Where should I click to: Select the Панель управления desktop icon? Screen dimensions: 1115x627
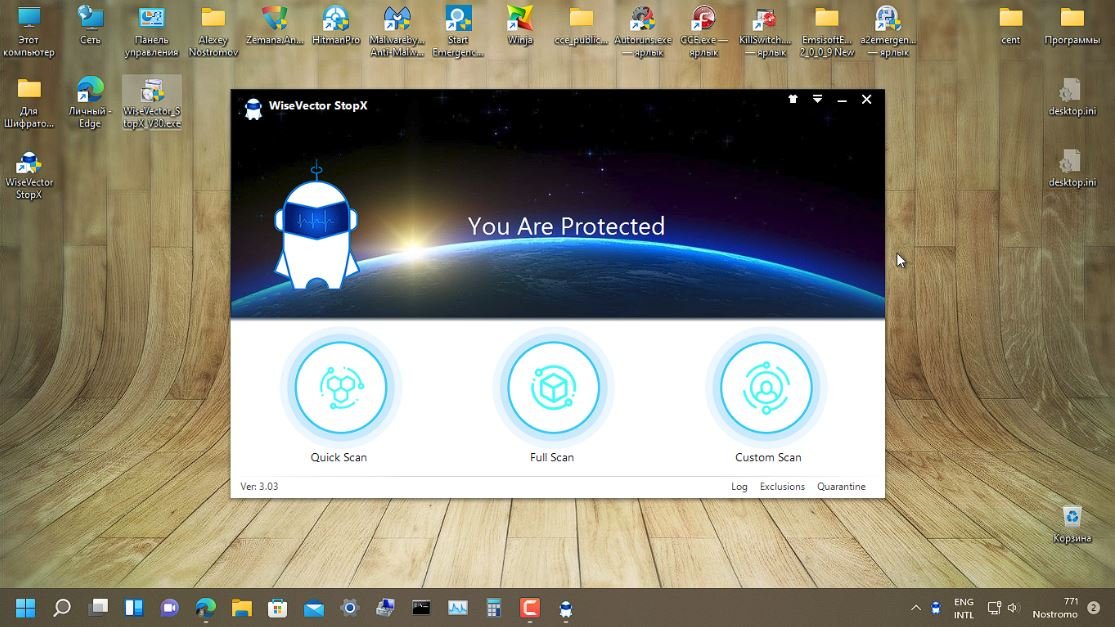151,31
